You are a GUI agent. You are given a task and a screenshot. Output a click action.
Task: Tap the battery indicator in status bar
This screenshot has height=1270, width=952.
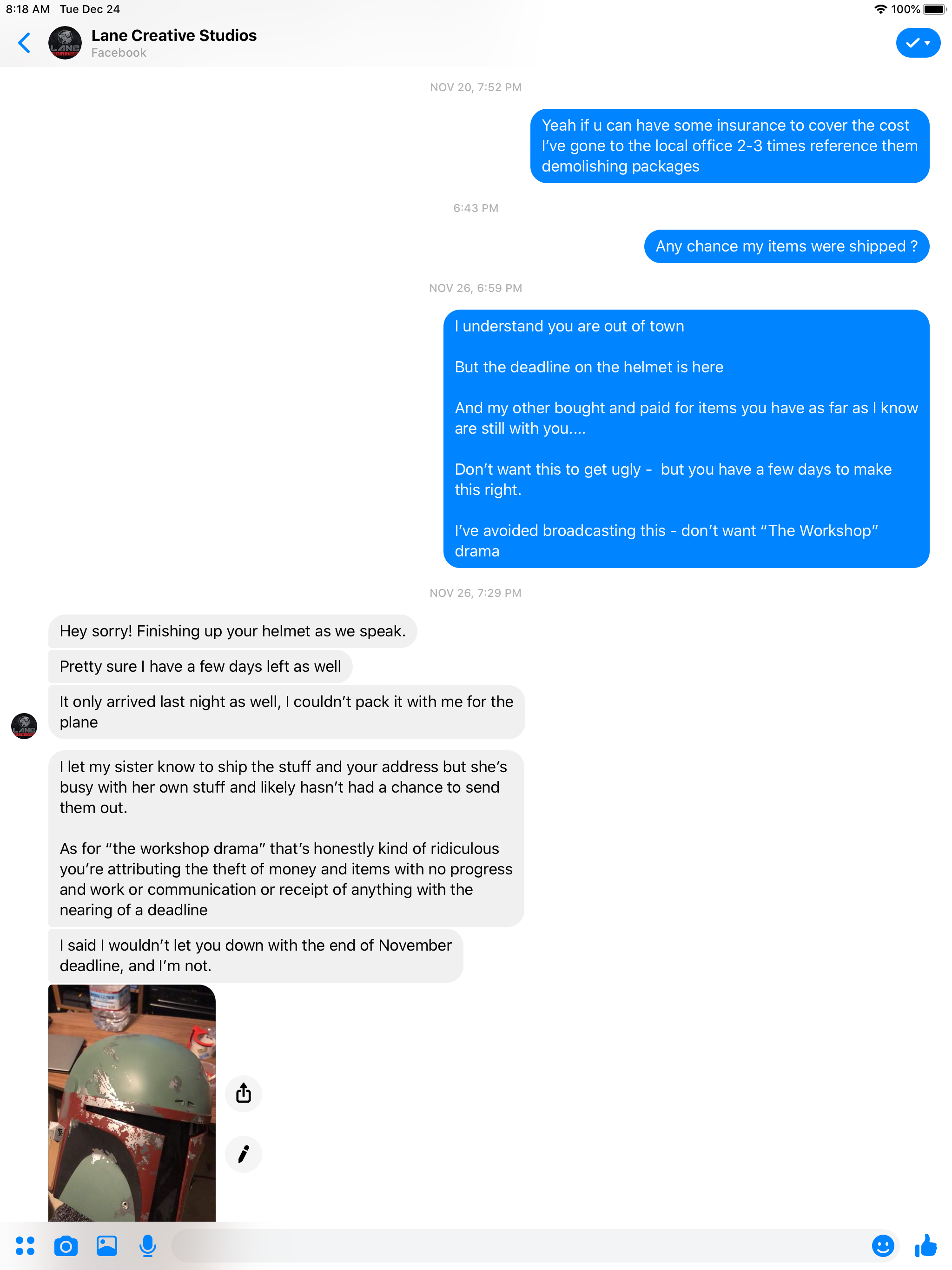(933, 9)
